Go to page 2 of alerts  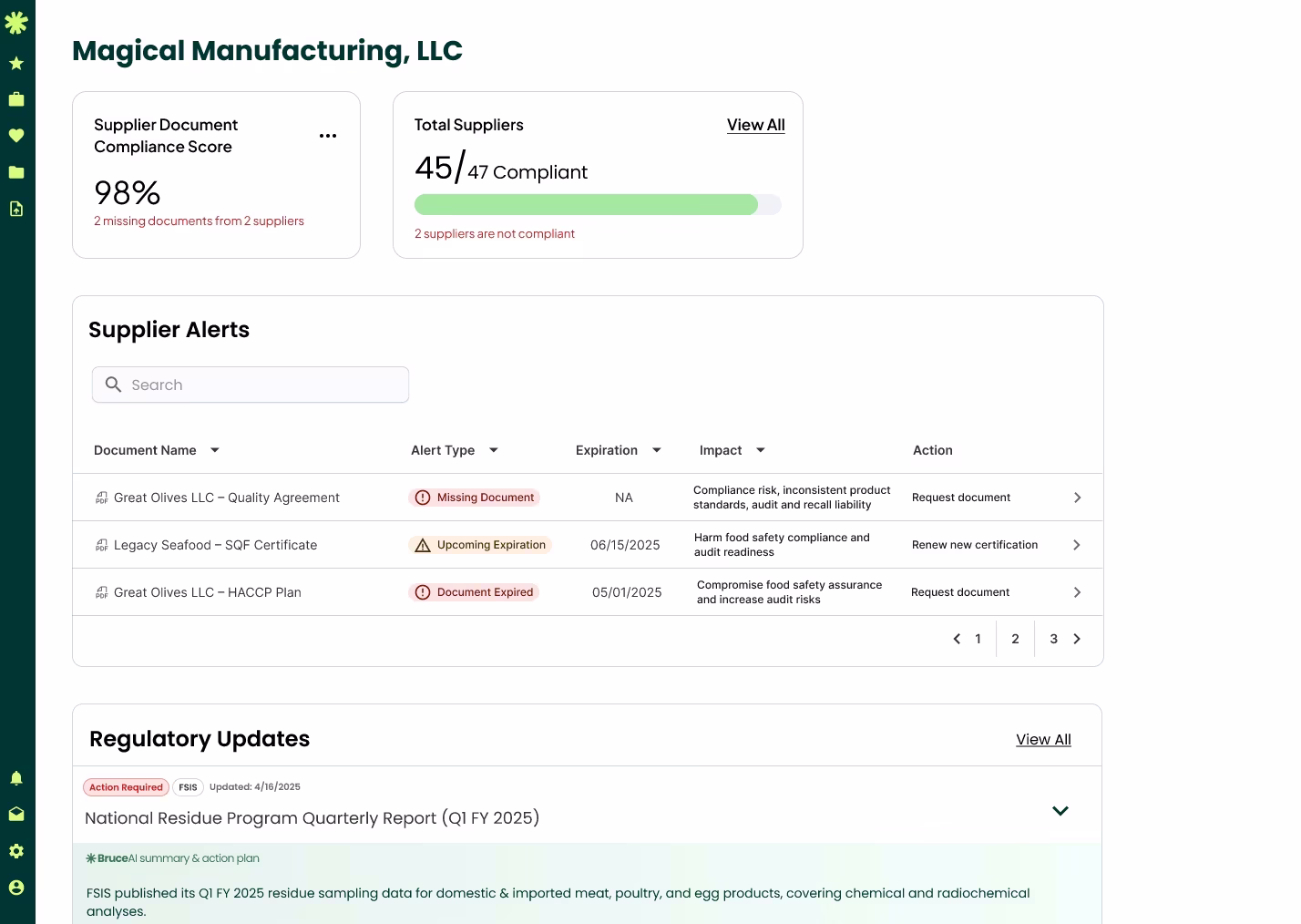coord(1015,639)
